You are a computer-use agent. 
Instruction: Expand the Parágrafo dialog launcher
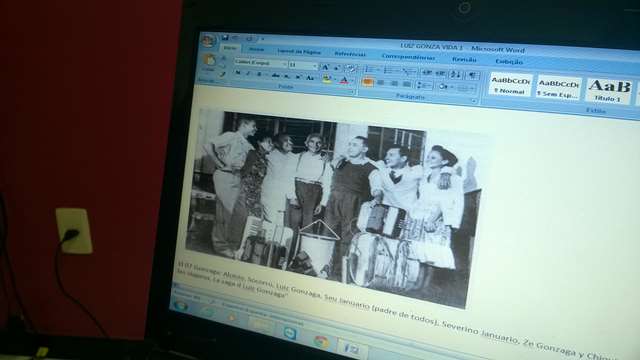(474, 101)
